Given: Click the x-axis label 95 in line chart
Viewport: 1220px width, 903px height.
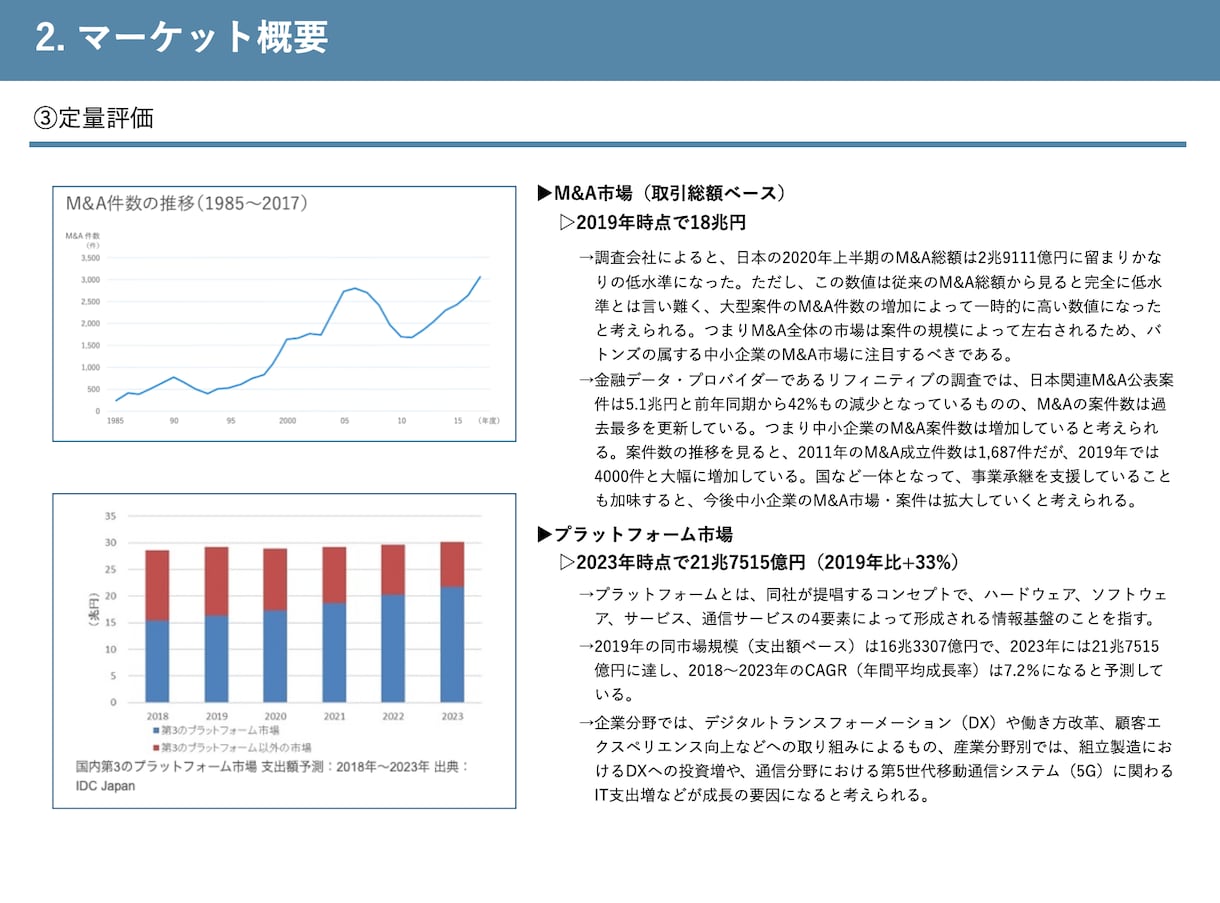Looking at the screenshot, I should (x=231, y=421).
